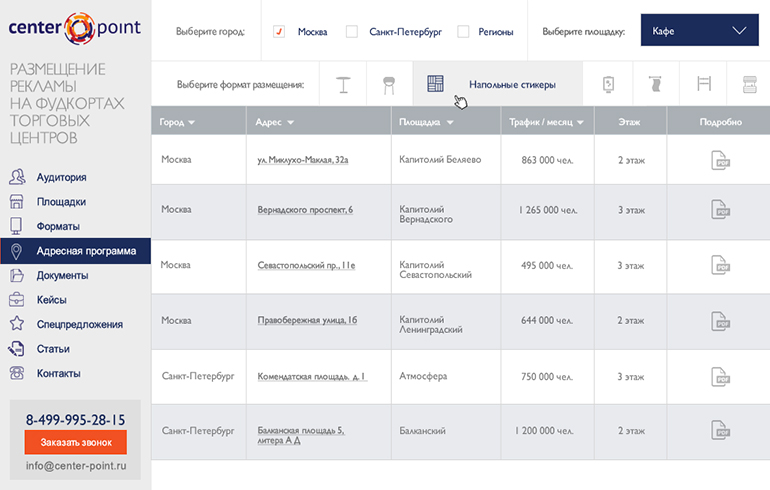Screen dimensions: 770x490
Task: Sort table by Город column
Action: 177,122
